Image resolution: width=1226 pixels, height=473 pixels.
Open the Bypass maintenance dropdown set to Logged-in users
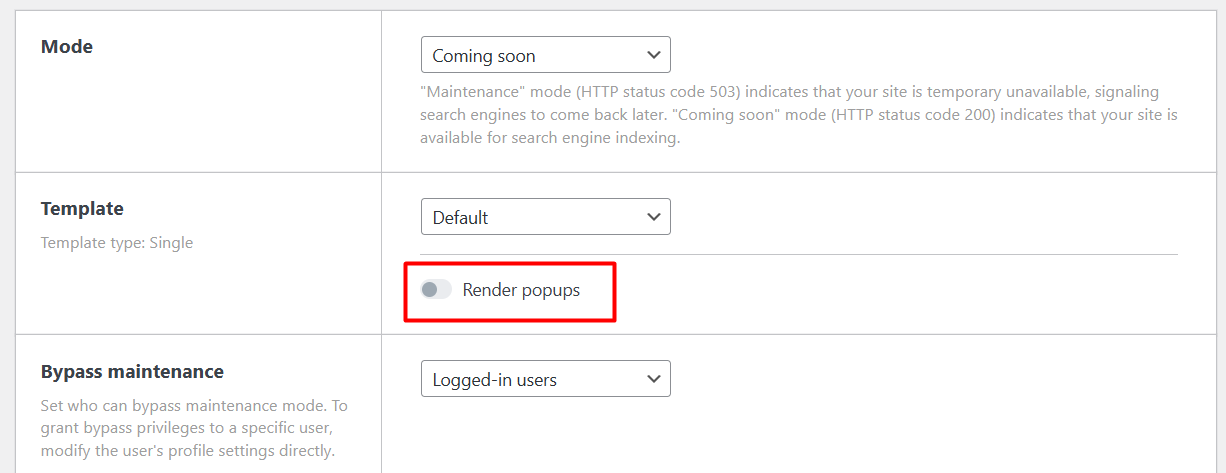[x=545, y=379]
